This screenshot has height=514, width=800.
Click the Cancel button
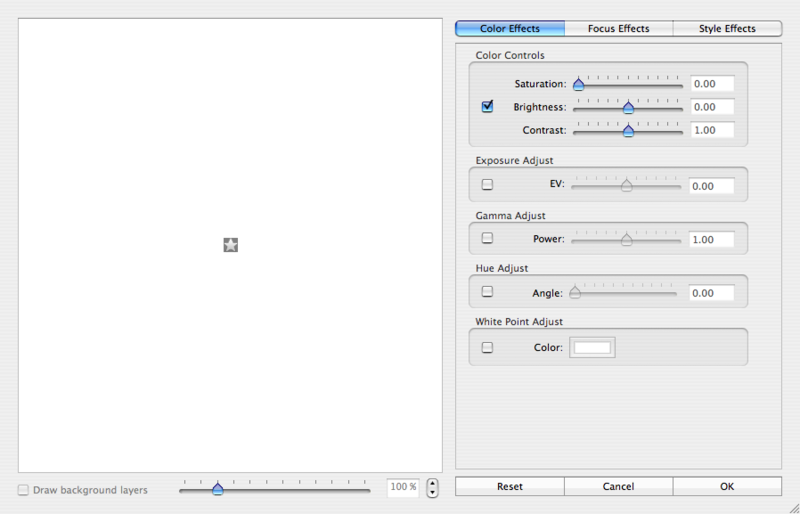pos(618,486)
